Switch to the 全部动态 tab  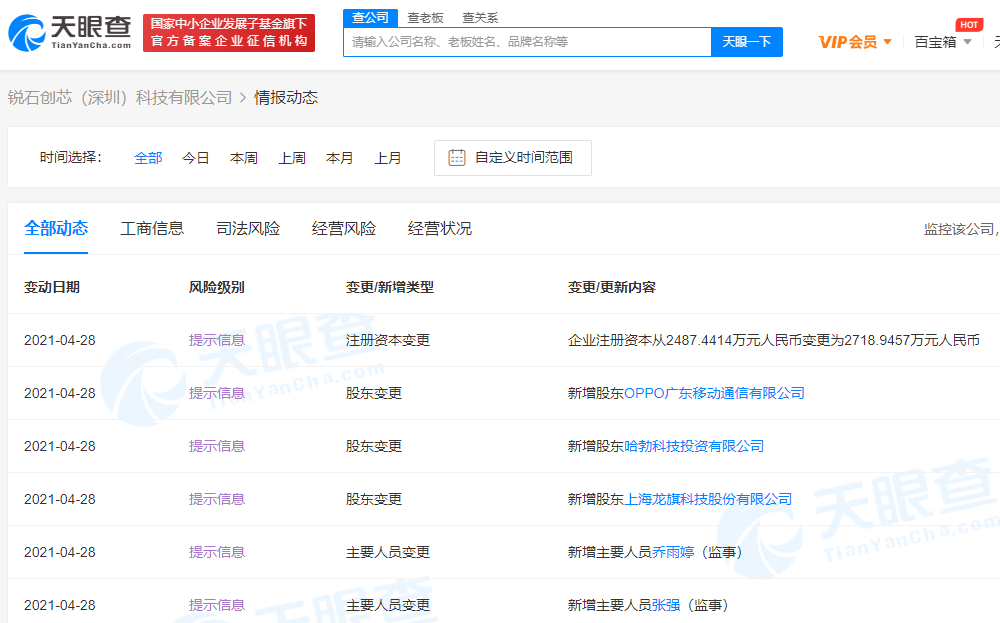[56, 228]
